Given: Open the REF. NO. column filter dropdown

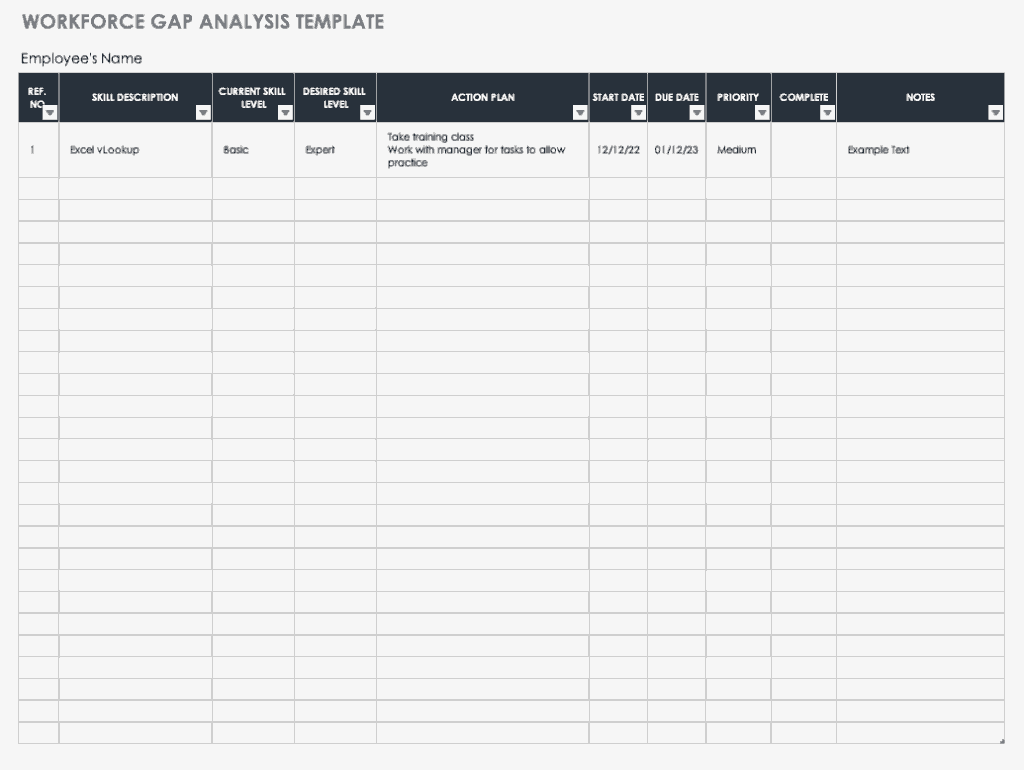Looking at the screenshot, I should (x=50, y=113).
